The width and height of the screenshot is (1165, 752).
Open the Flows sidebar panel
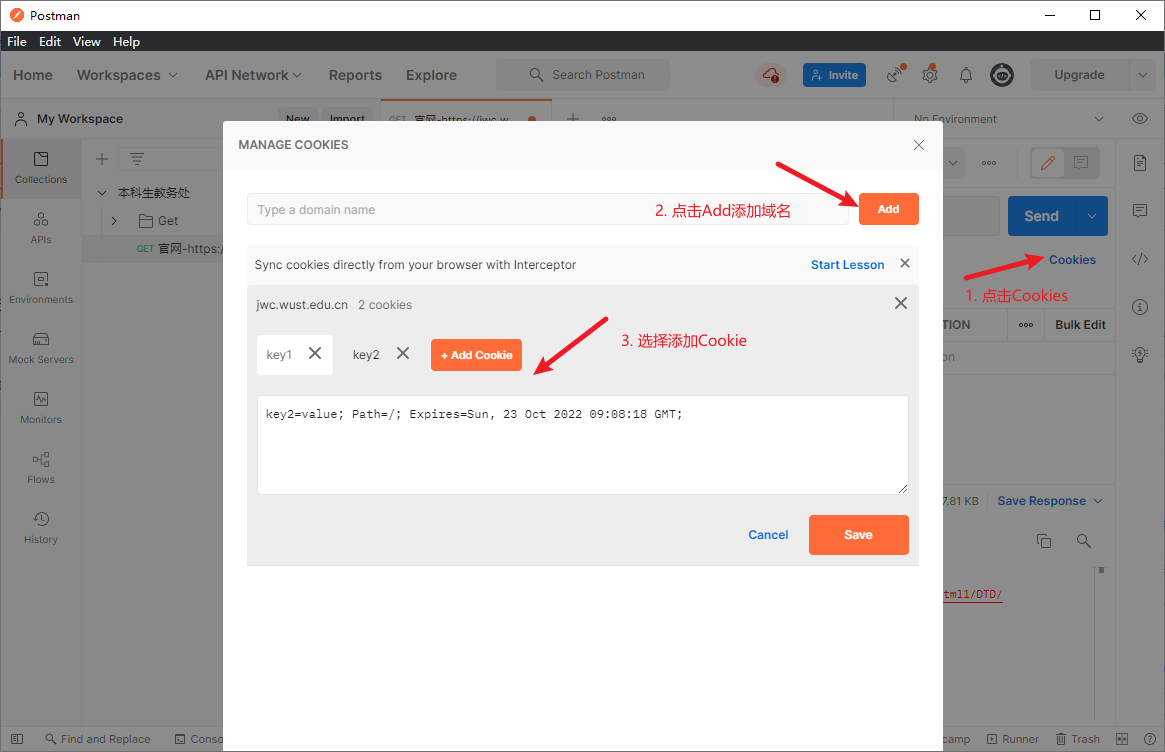click(x=41, y=469)
